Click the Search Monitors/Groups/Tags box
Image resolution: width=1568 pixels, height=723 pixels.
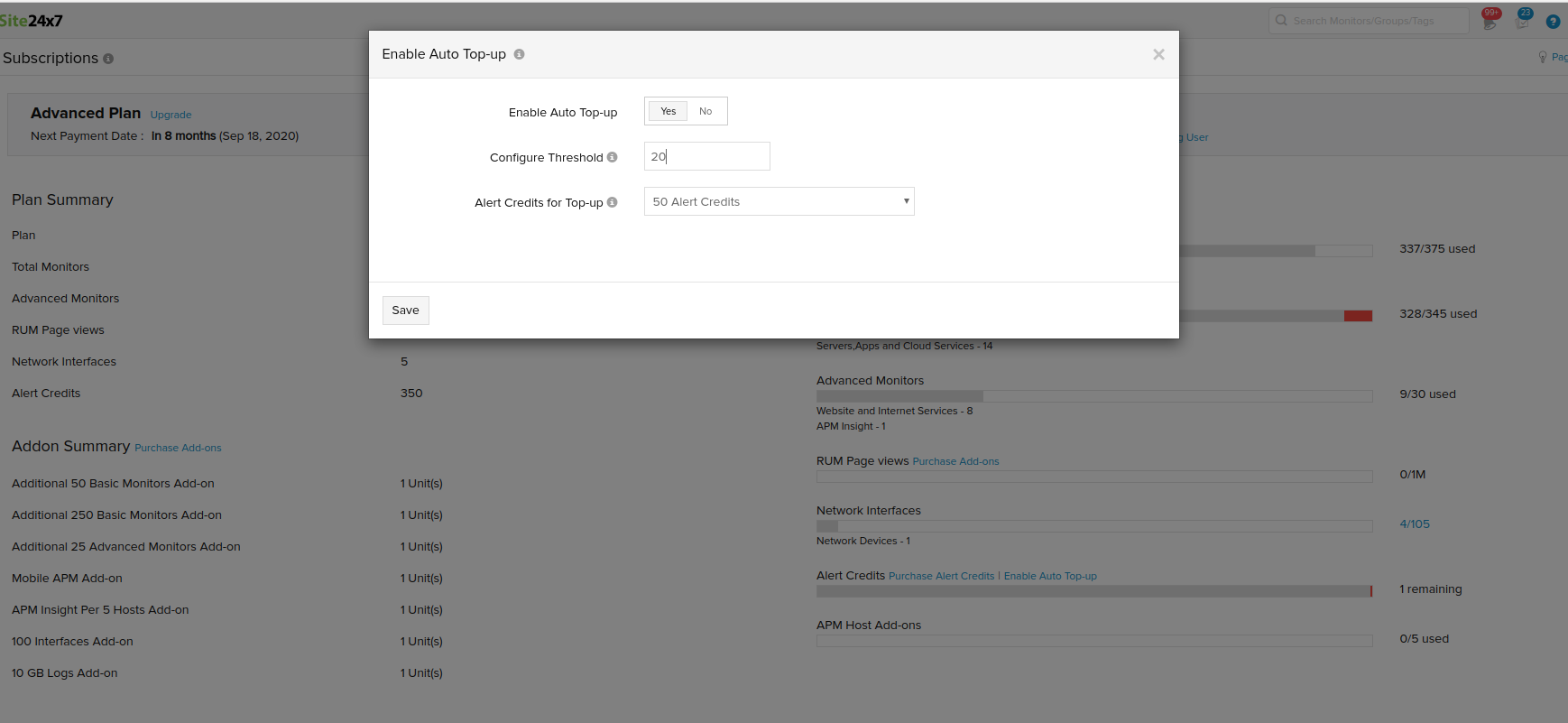(1368, 21)
